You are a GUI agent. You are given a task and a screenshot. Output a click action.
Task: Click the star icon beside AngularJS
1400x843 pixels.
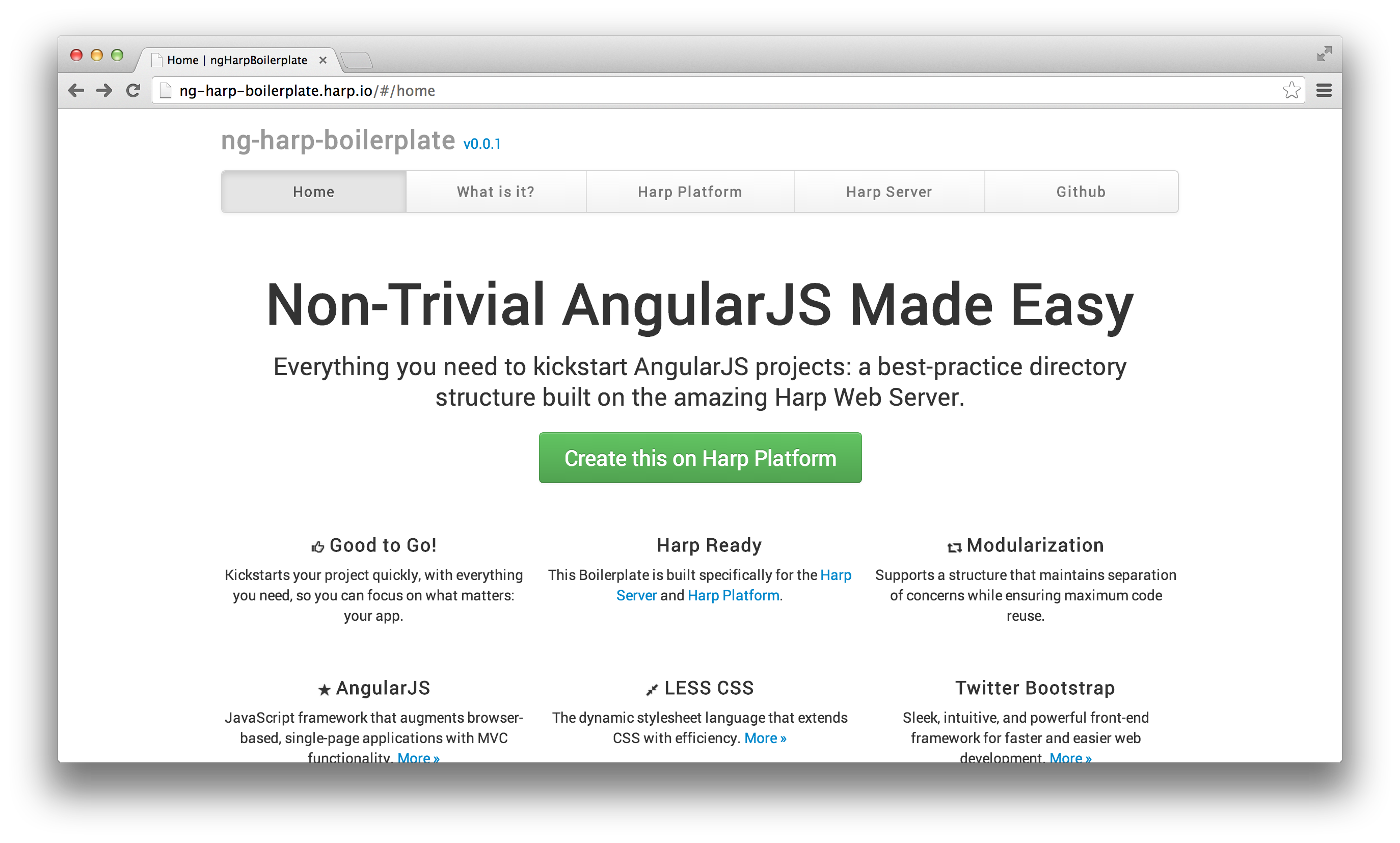[x=324, y=690]
